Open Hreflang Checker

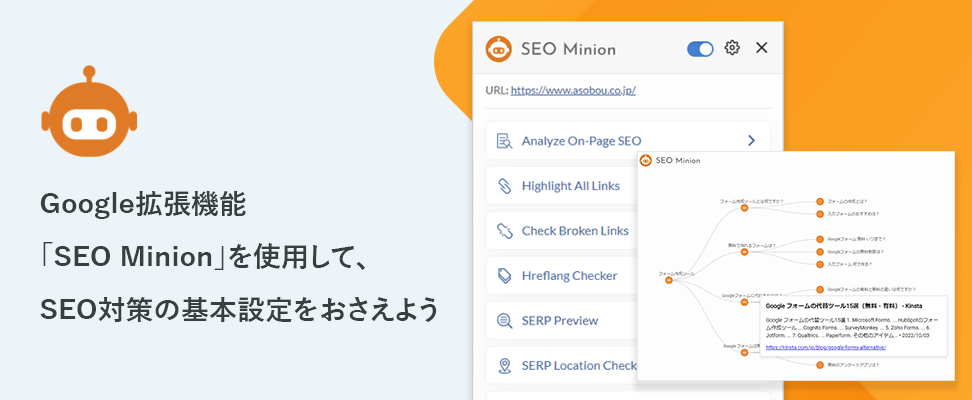562,275
